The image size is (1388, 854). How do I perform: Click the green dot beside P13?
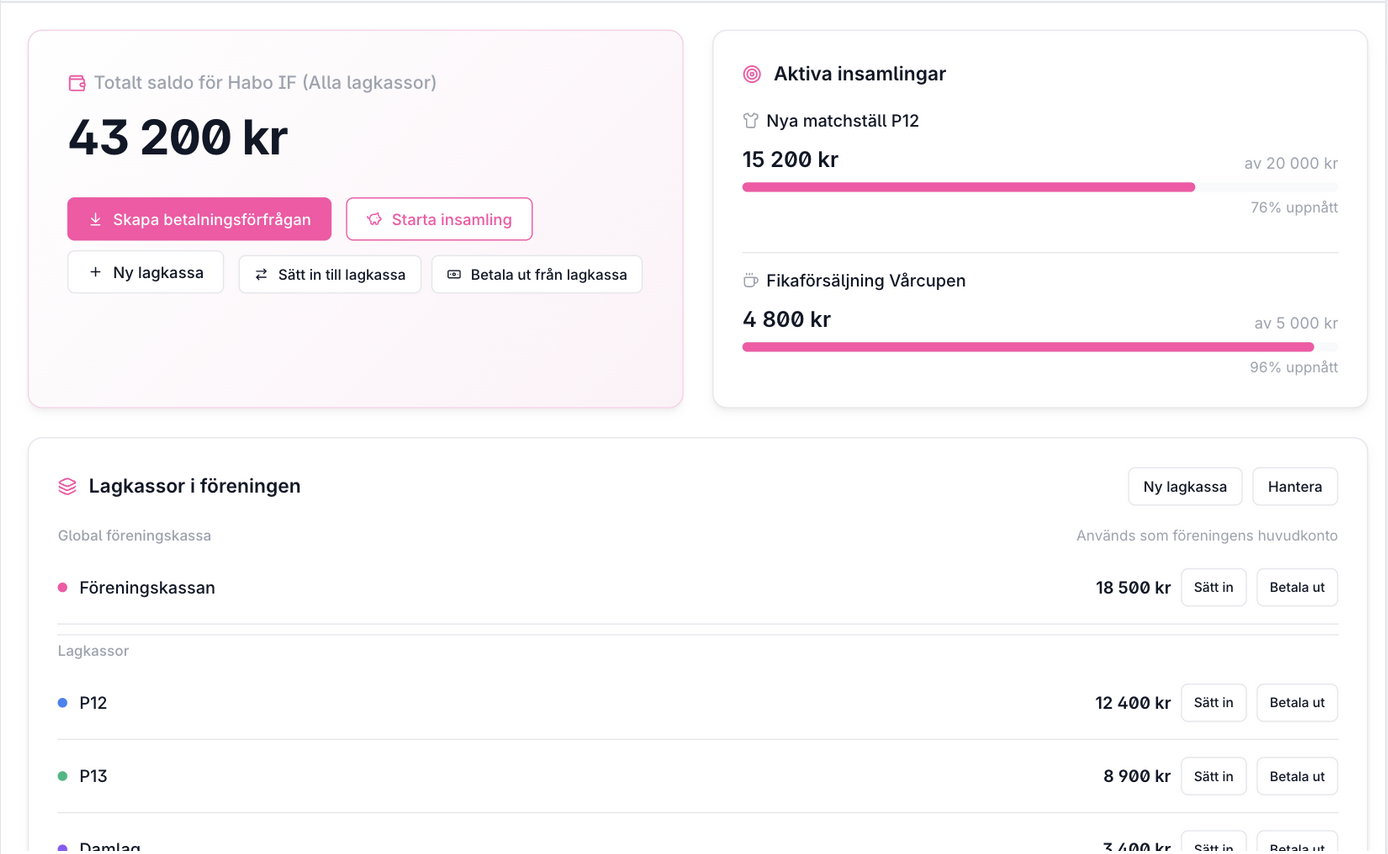coord(64,775)
